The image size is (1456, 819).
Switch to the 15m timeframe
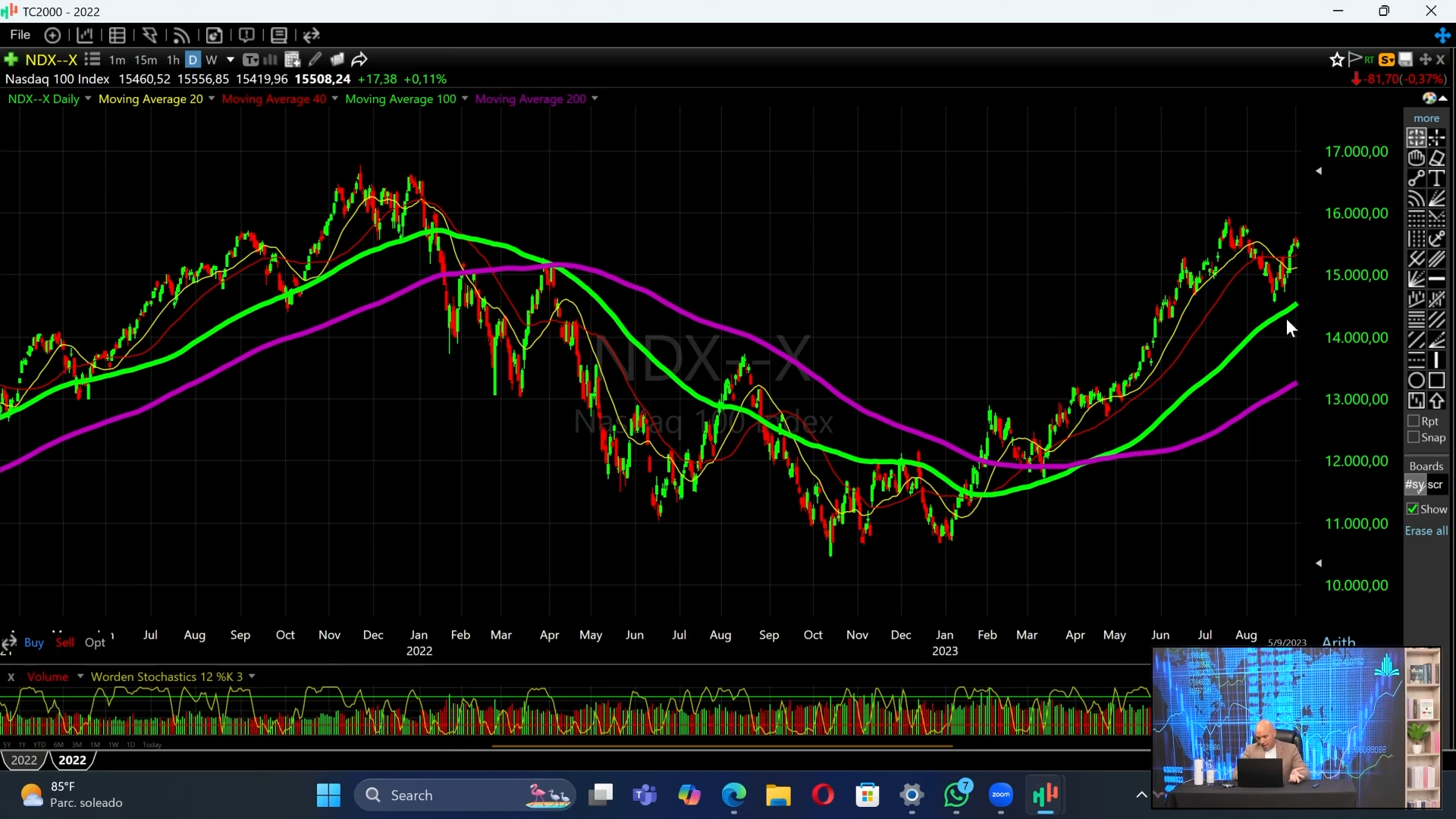(145, 60)
